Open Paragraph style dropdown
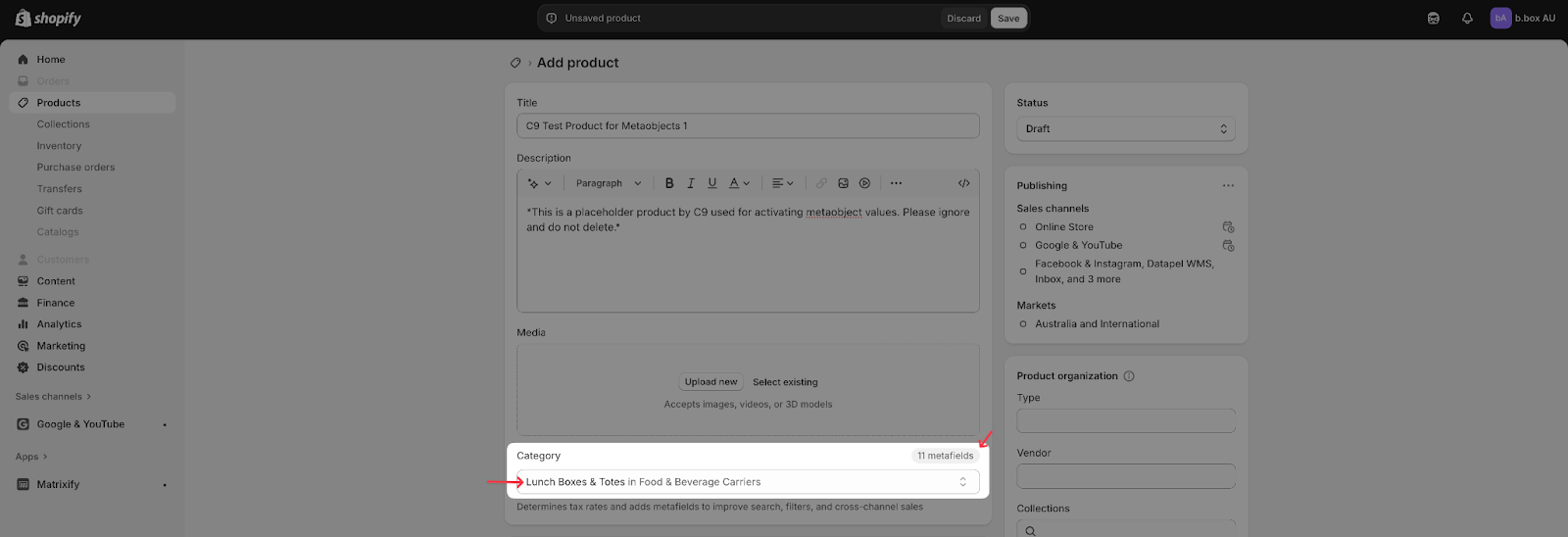The image size is (1568, 537). [x=608, y=183]
